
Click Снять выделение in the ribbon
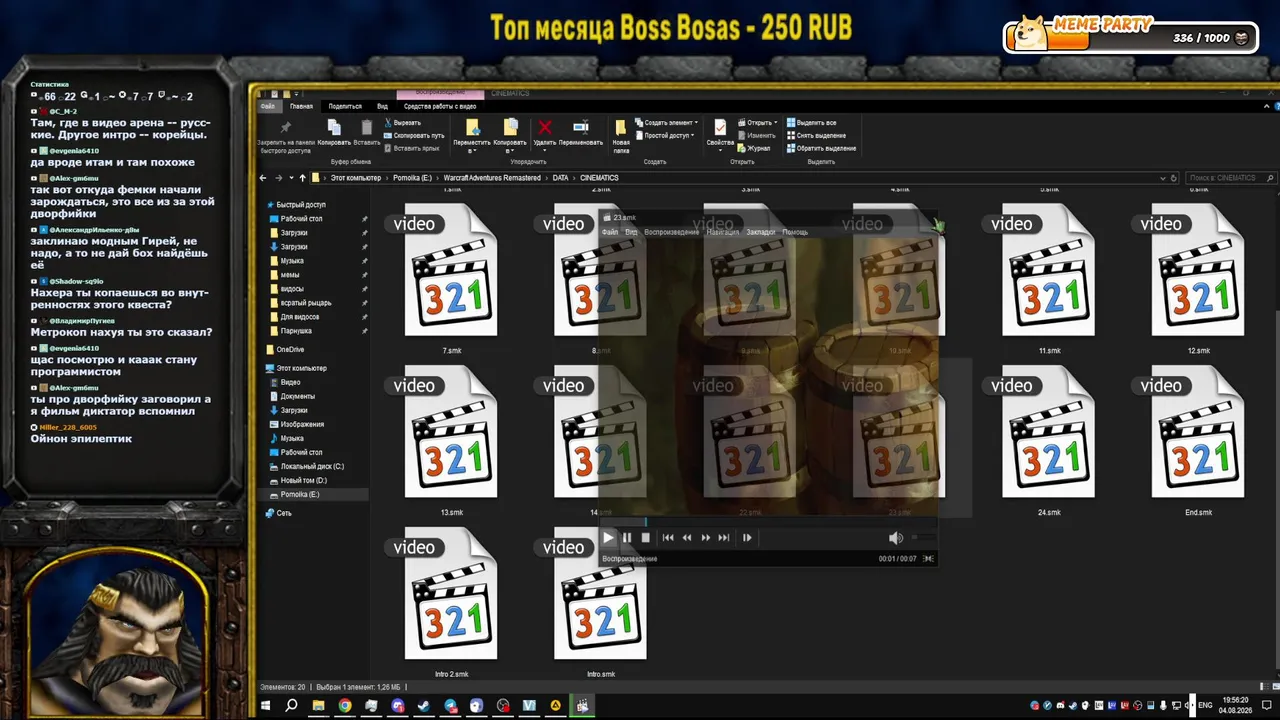pyautogui.click(x=816, y=135)
